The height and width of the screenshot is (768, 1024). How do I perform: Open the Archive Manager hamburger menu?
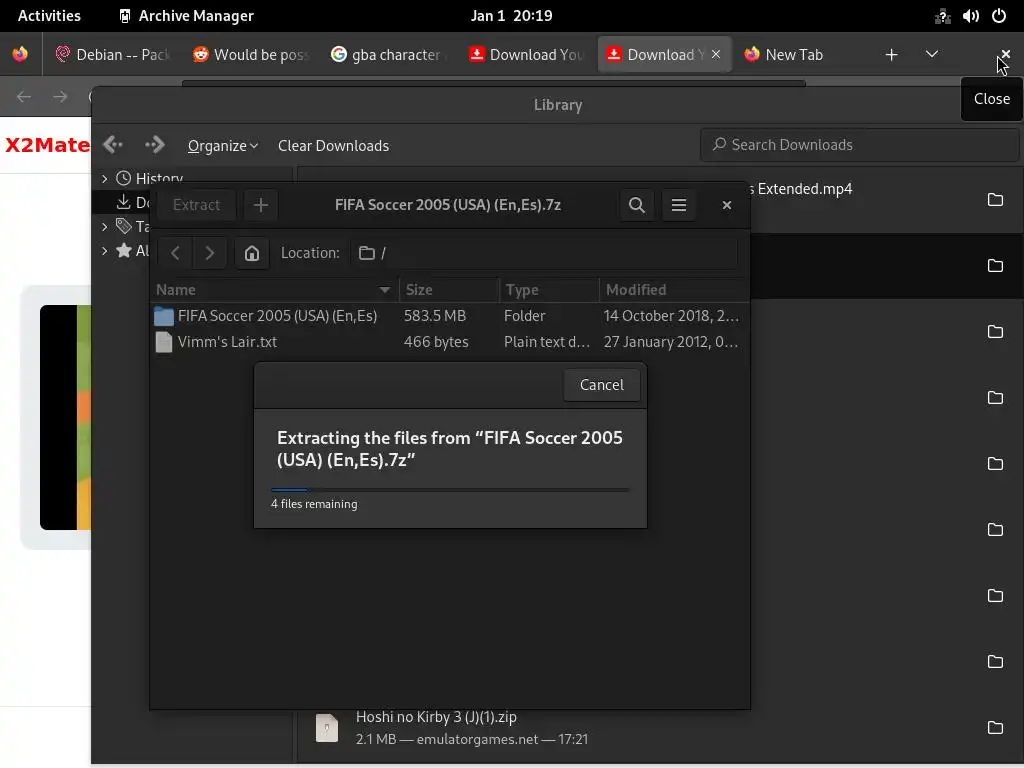tap(679, 205)
